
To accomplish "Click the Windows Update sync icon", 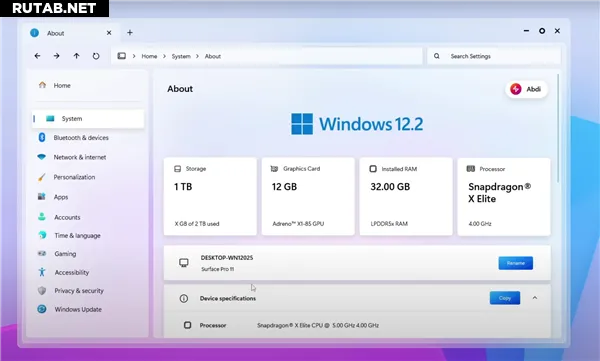I will [42, 309].
